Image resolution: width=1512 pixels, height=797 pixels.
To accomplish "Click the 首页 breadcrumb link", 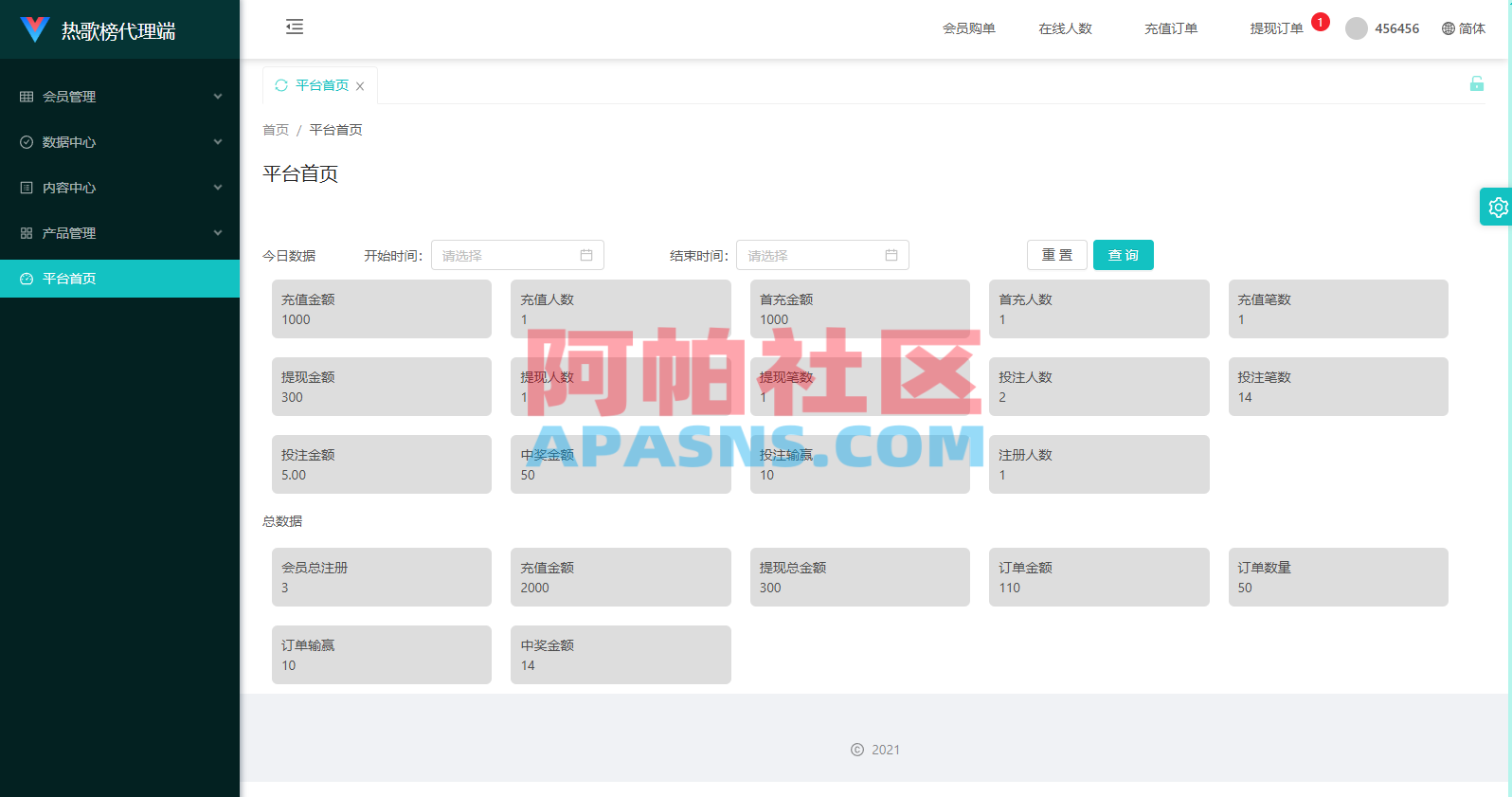I will pyautogui.click(x=276, y=130).
